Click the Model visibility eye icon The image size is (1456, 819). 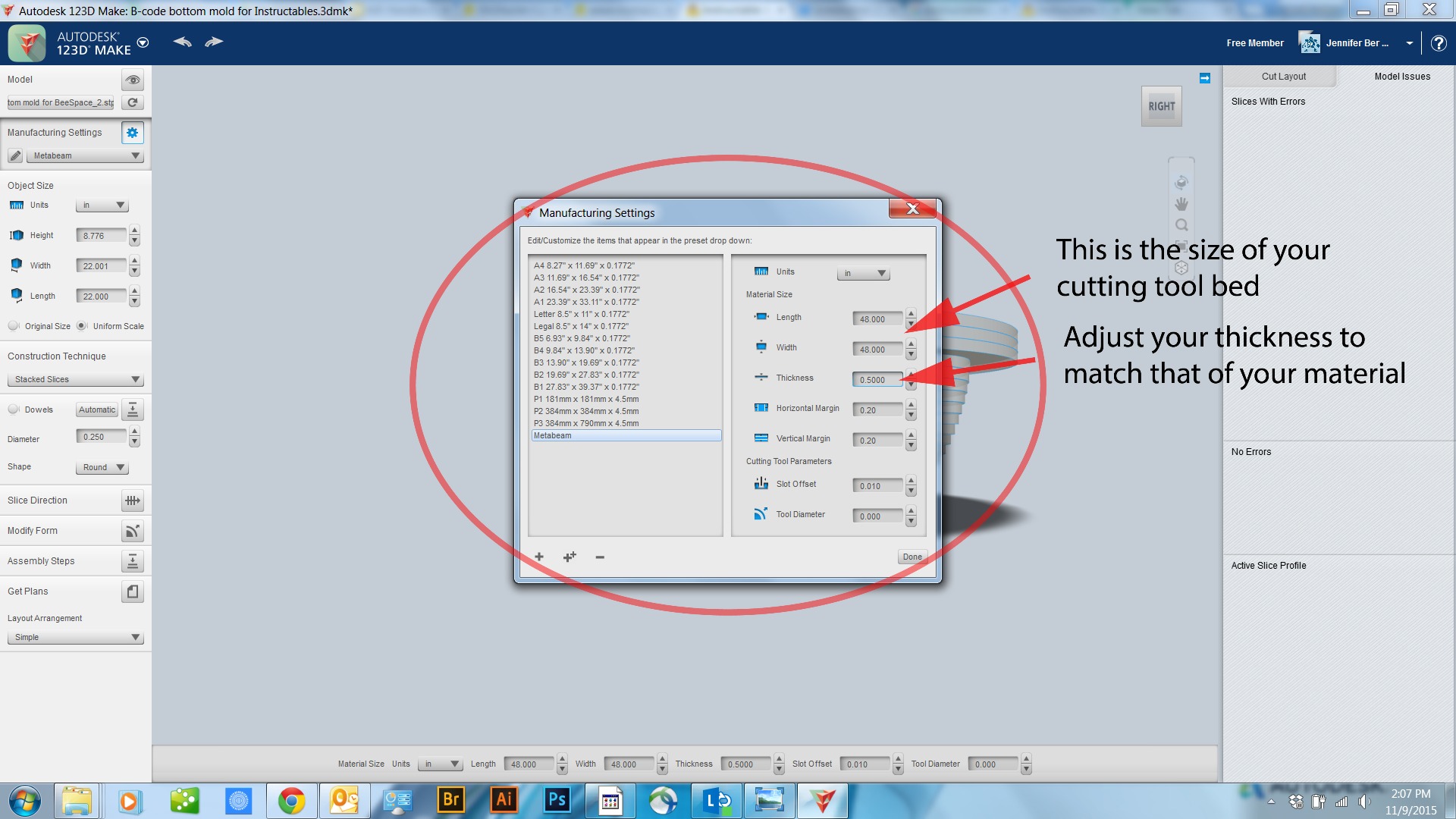tap(132, 79)
